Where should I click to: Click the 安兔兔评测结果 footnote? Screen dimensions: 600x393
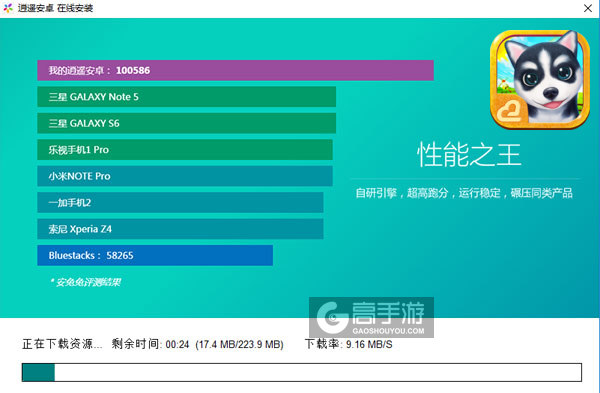[85, 282]
